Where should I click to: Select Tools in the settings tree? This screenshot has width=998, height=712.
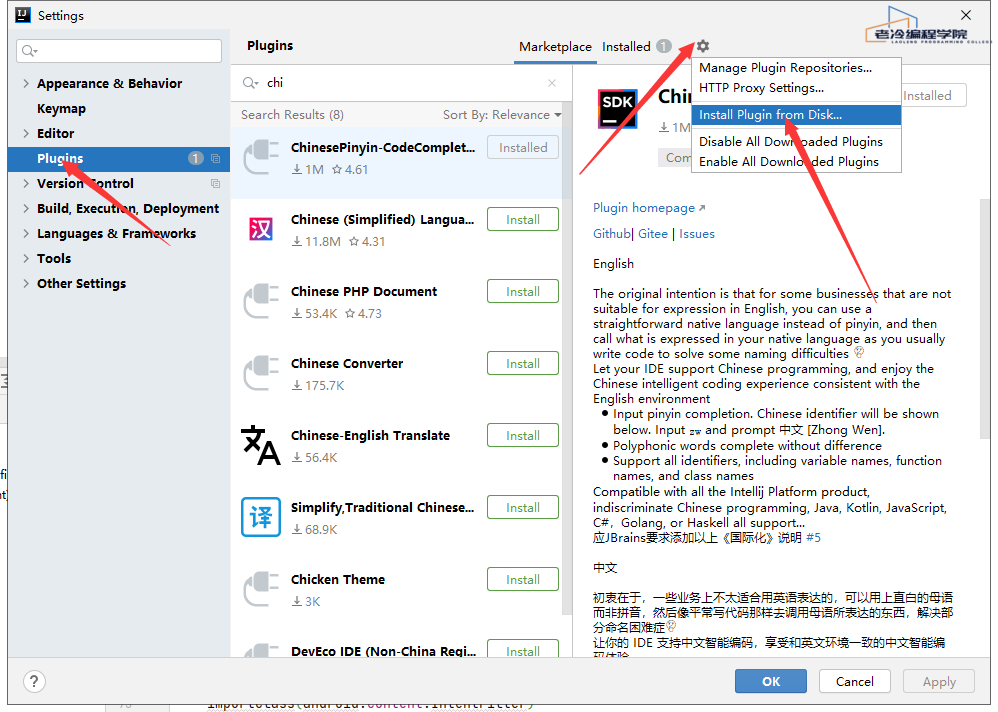tap(54, 258)
